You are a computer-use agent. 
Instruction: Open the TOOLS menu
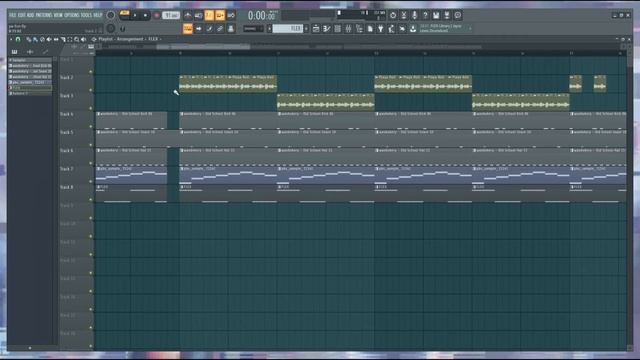pos(86,15)
